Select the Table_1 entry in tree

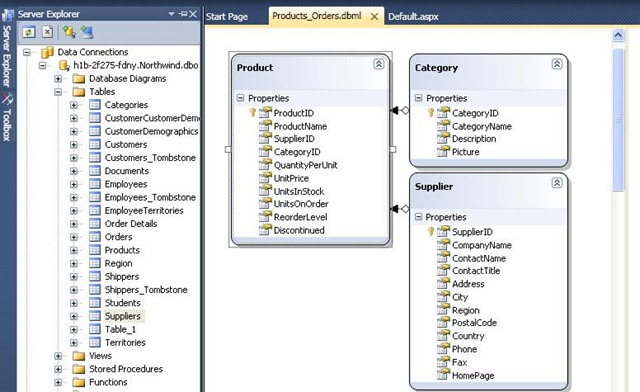120,329
